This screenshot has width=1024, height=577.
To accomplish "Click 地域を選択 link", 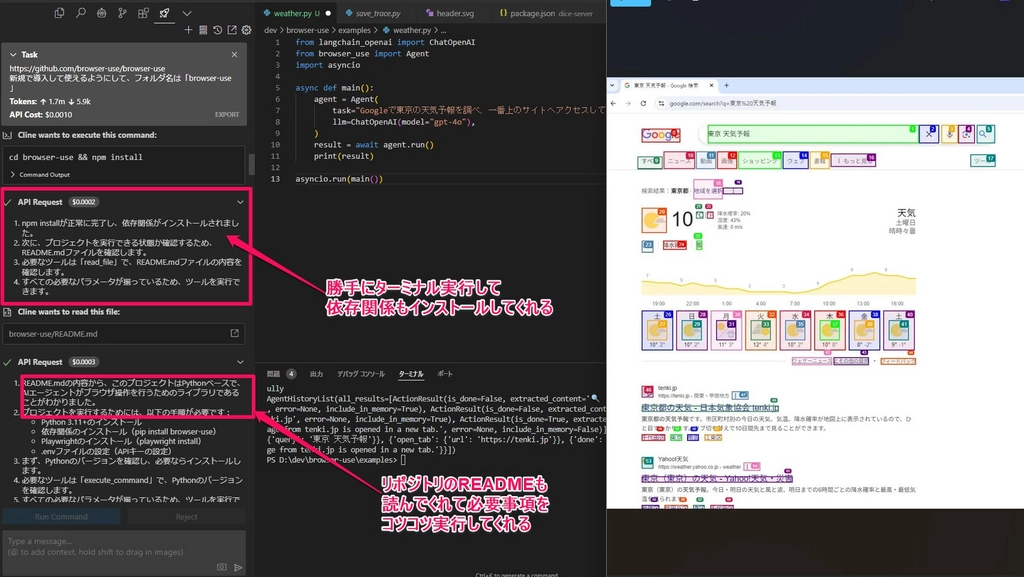I will (x=708, y=191).
